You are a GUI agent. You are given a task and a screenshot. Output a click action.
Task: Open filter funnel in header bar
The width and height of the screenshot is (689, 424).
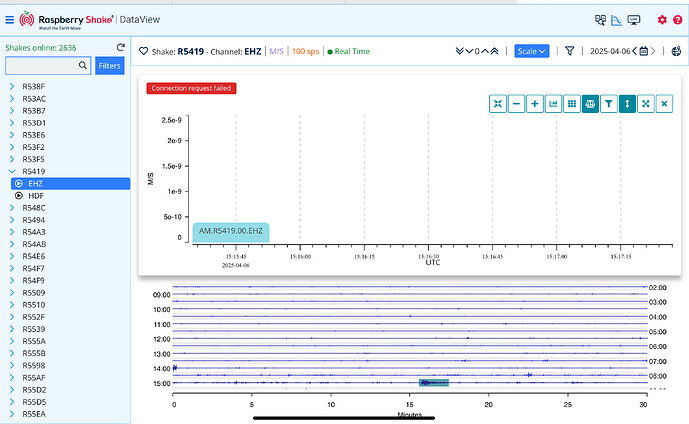coord(569,51)
